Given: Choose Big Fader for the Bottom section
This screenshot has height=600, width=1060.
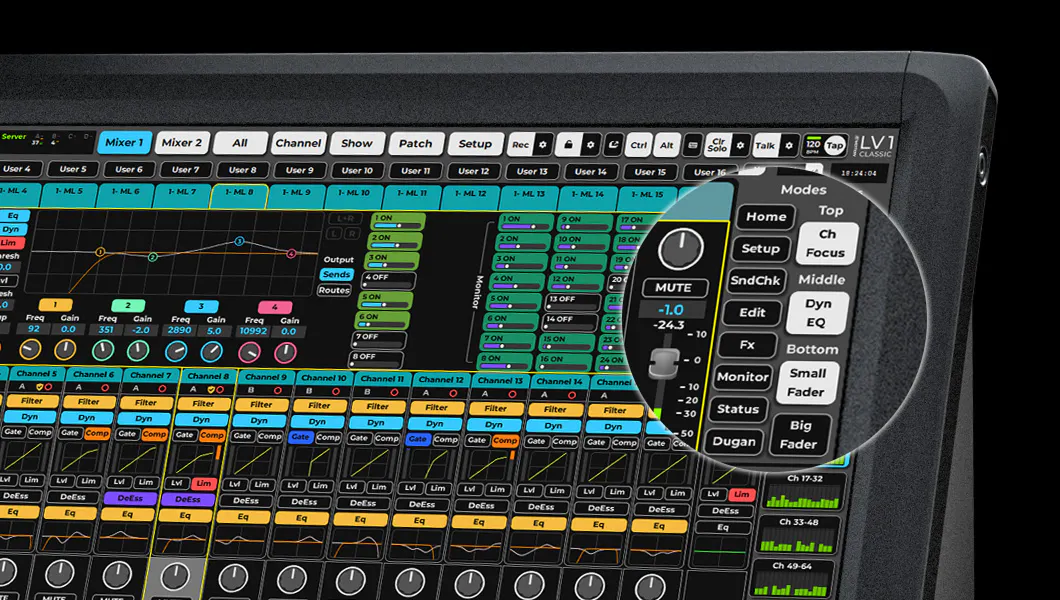Looking at the screenshot, I should [x=800, y=434].
